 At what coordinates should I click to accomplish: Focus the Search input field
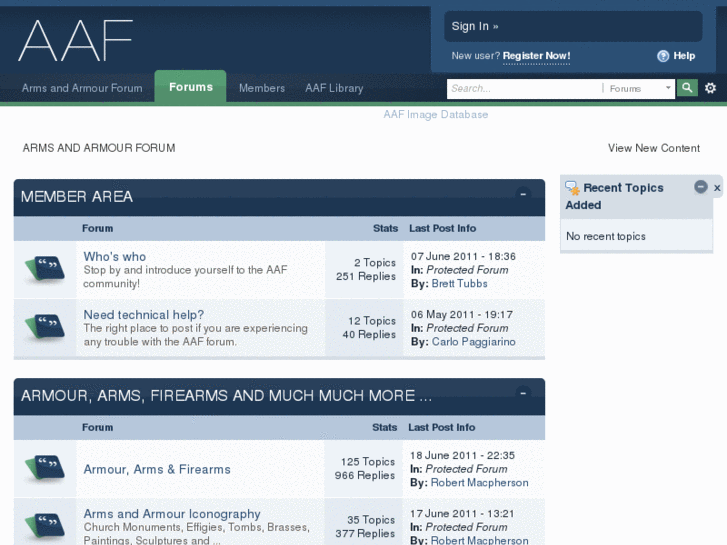point(524,89)
